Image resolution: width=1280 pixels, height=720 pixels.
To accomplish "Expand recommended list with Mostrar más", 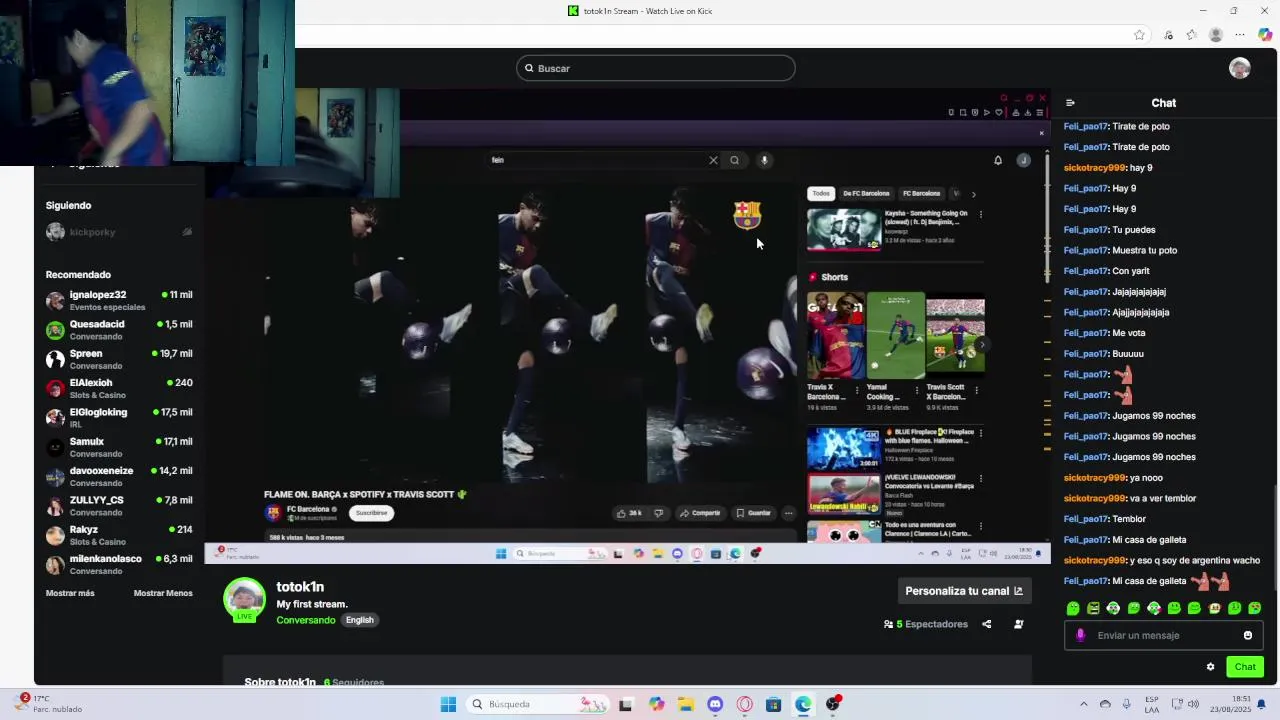I will (x=70, y=593).
